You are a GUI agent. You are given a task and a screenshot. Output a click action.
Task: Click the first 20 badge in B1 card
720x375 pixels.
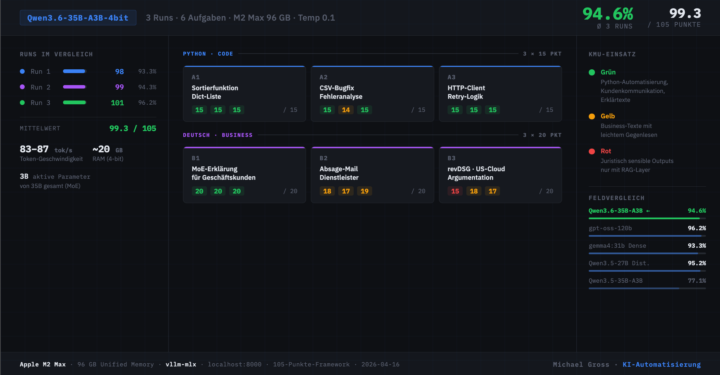(x=199, y=191)
